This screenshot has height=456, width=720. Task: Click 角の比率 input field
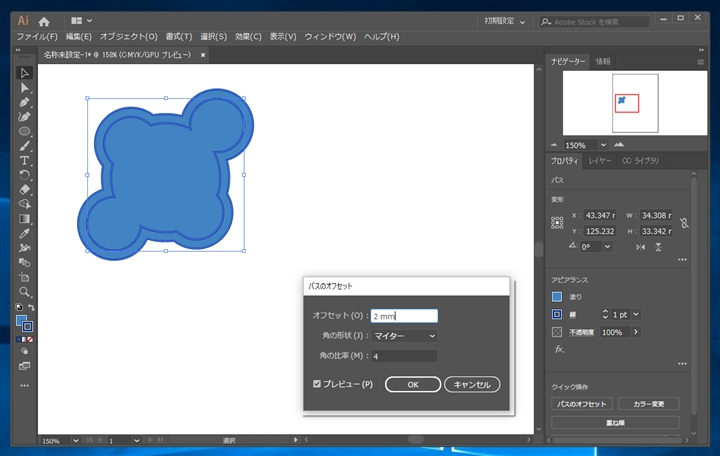[404, 356]
